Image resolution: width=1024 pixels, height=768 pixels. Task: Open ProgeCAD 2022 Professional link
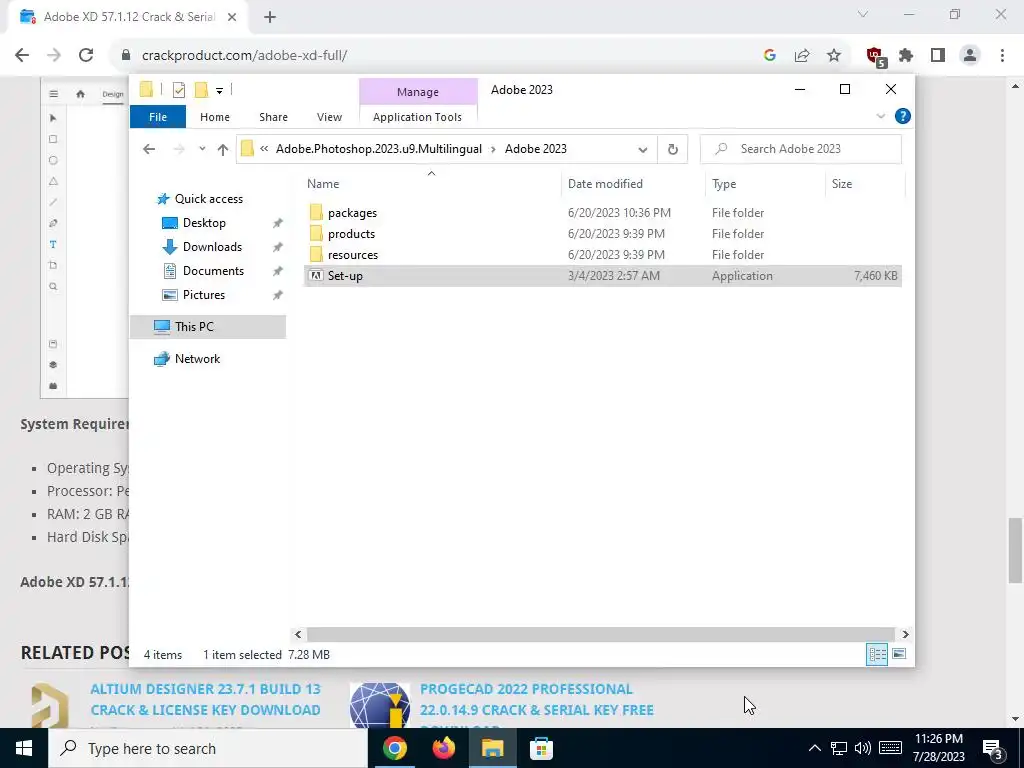coord(537,699)
